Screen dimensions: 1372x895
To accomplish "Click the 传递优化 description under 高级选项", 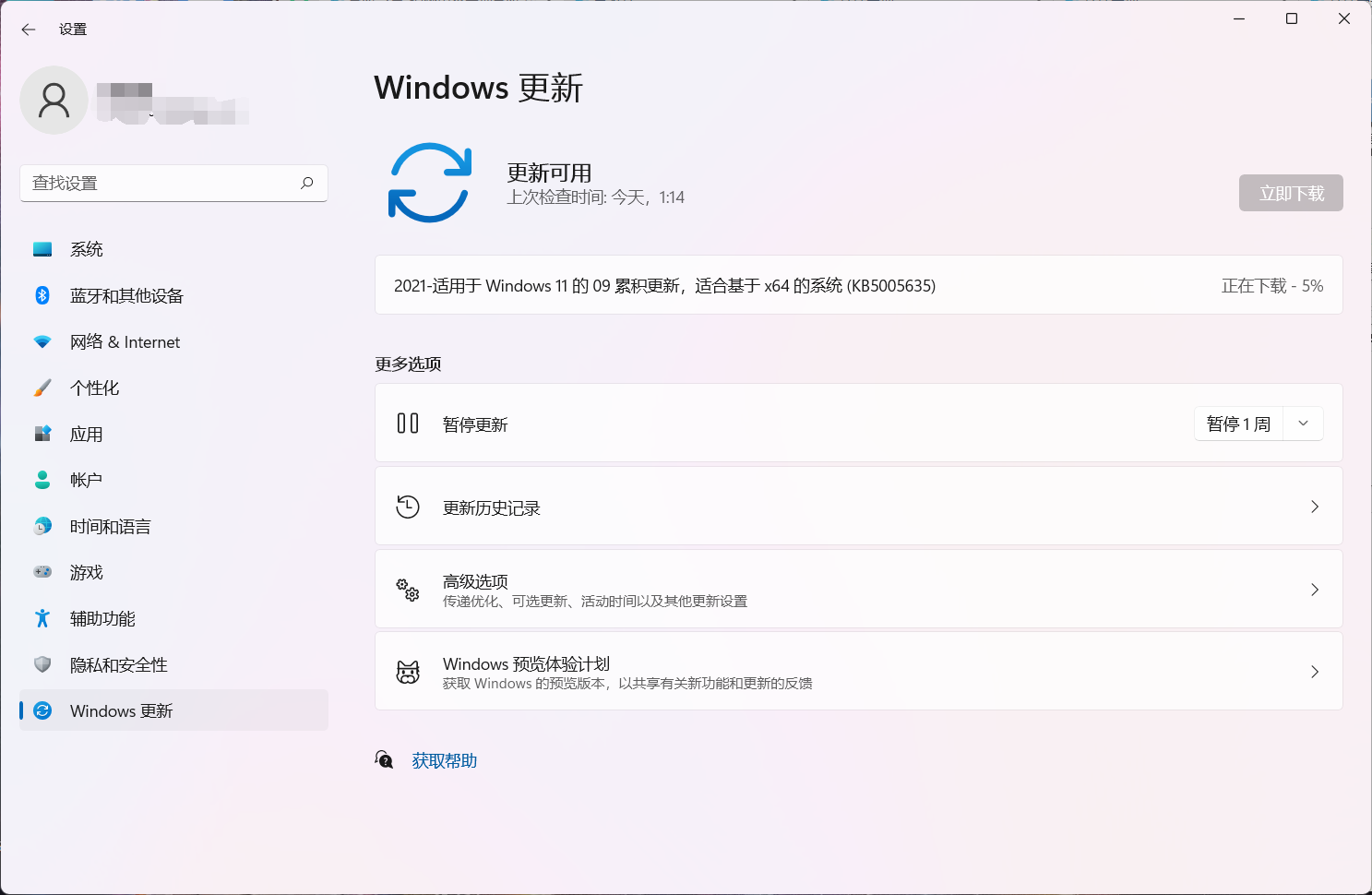I will coord(595,602).
